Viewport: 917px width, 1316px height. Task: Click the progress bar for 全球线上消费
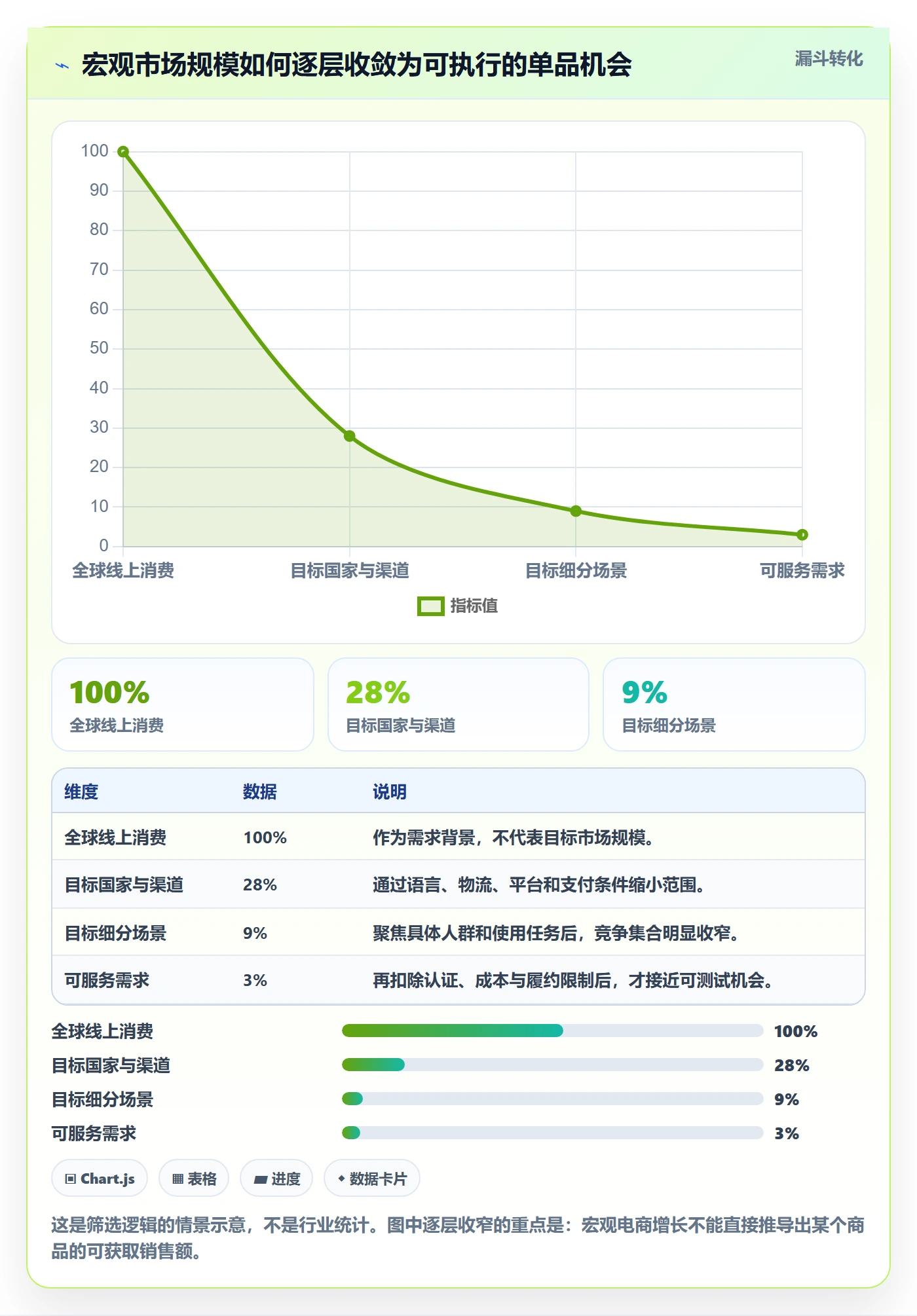tap(552, 1031)
